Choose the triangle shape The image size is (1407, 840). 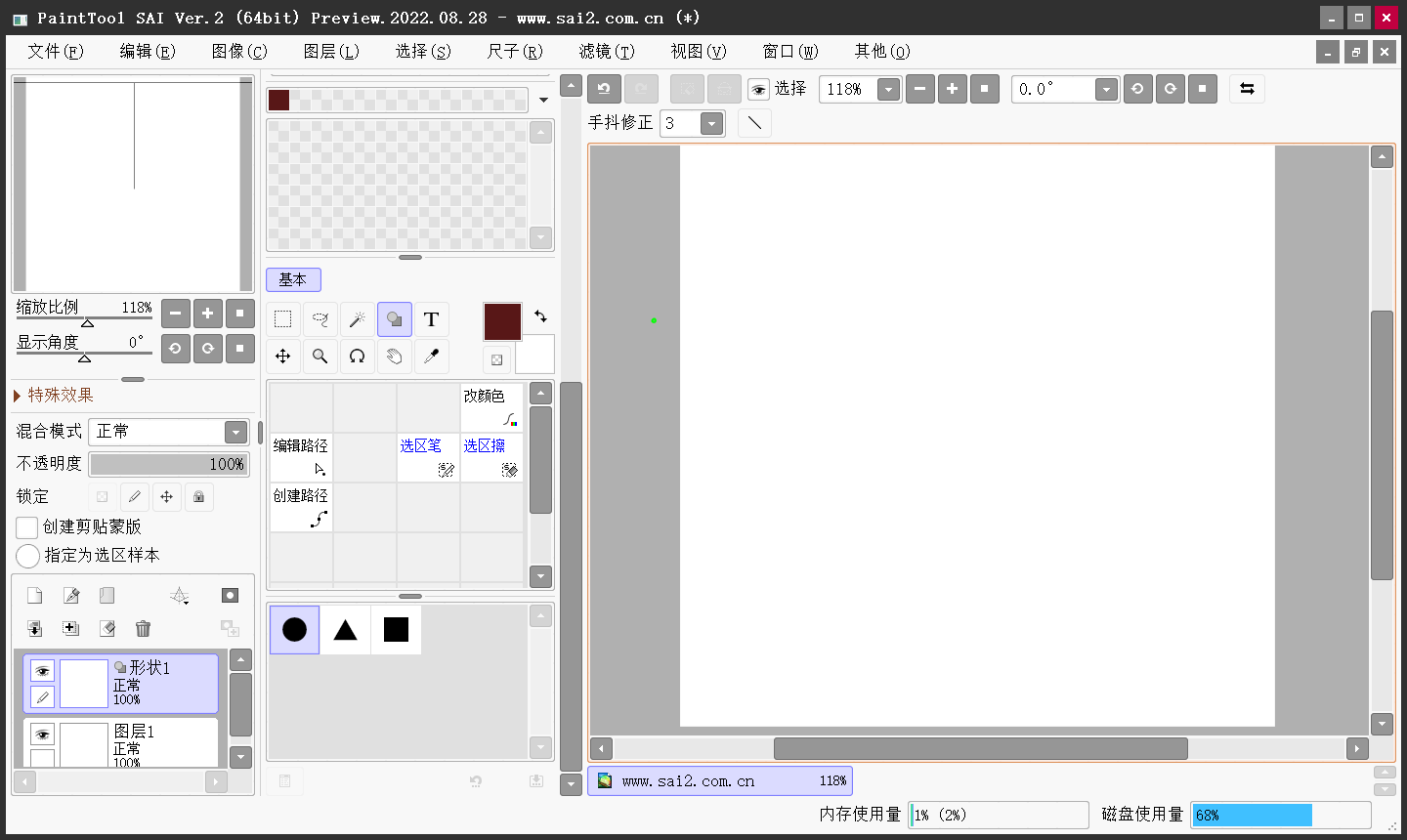click(345, 629)
